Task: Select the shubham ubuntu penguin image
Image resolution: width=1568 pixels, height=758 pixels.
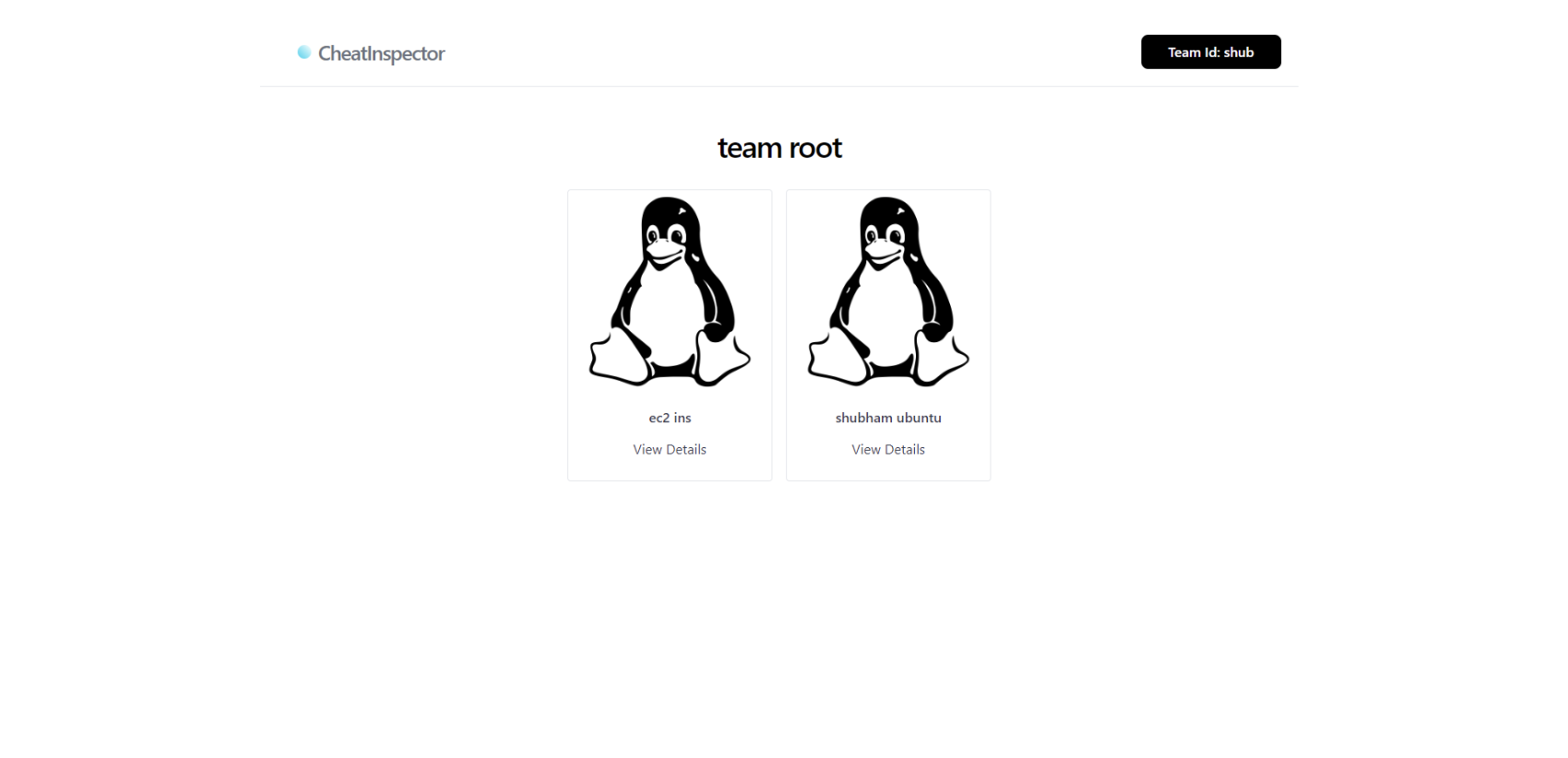Action: (888, 291)
